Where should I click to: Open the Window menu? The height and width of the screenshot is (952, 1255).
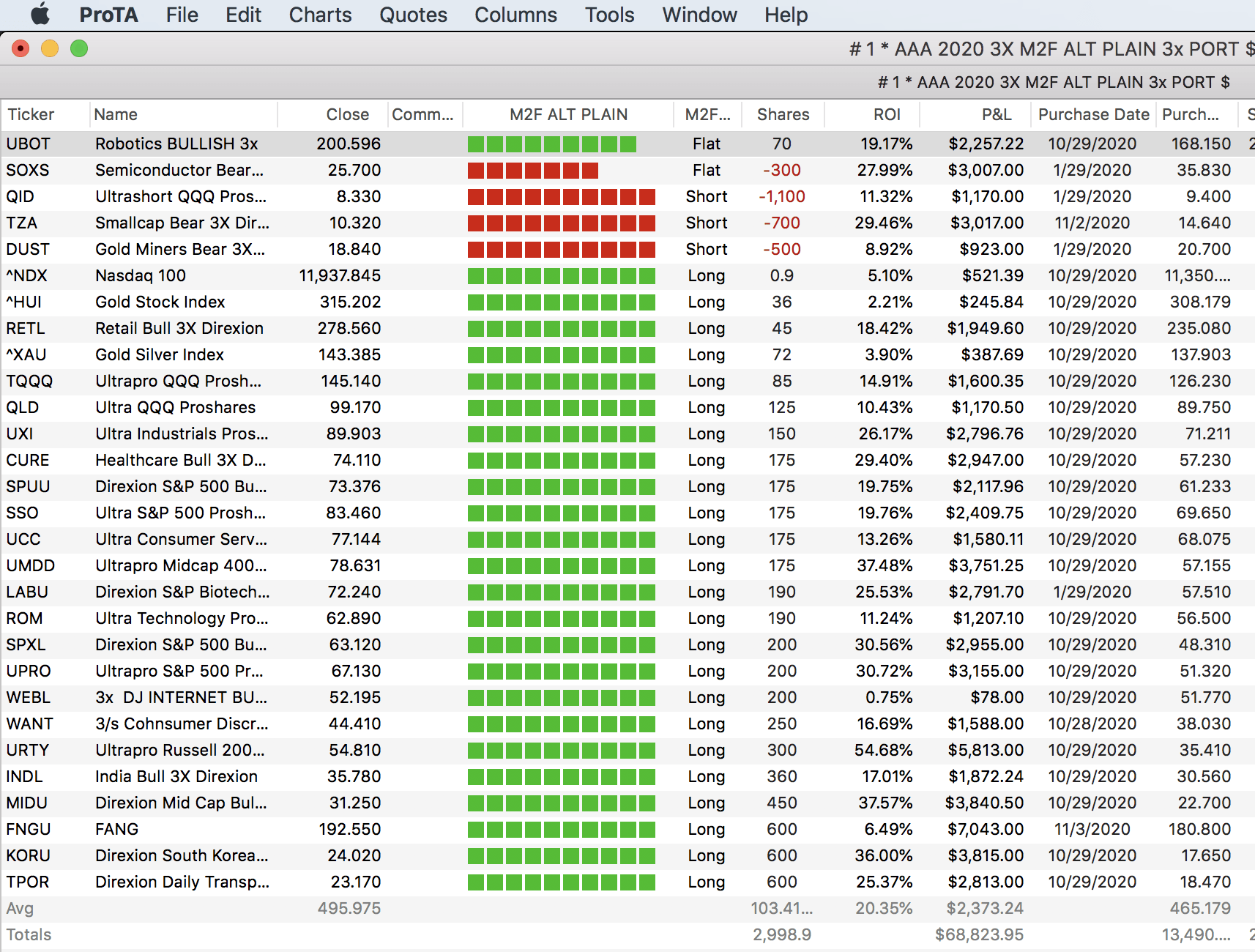(699, 15)
